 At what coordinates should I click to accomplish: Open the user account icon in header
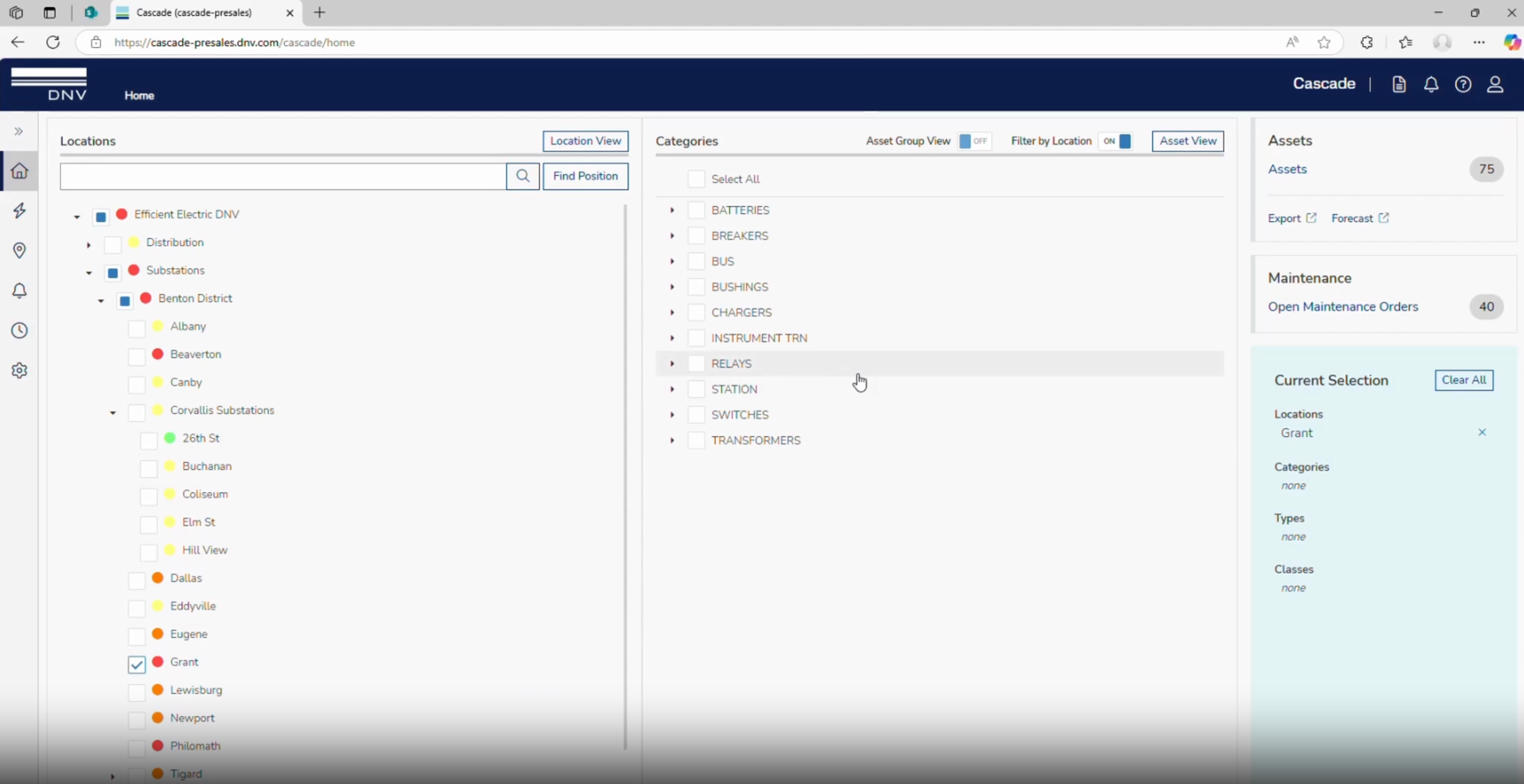pos(1495,84)
